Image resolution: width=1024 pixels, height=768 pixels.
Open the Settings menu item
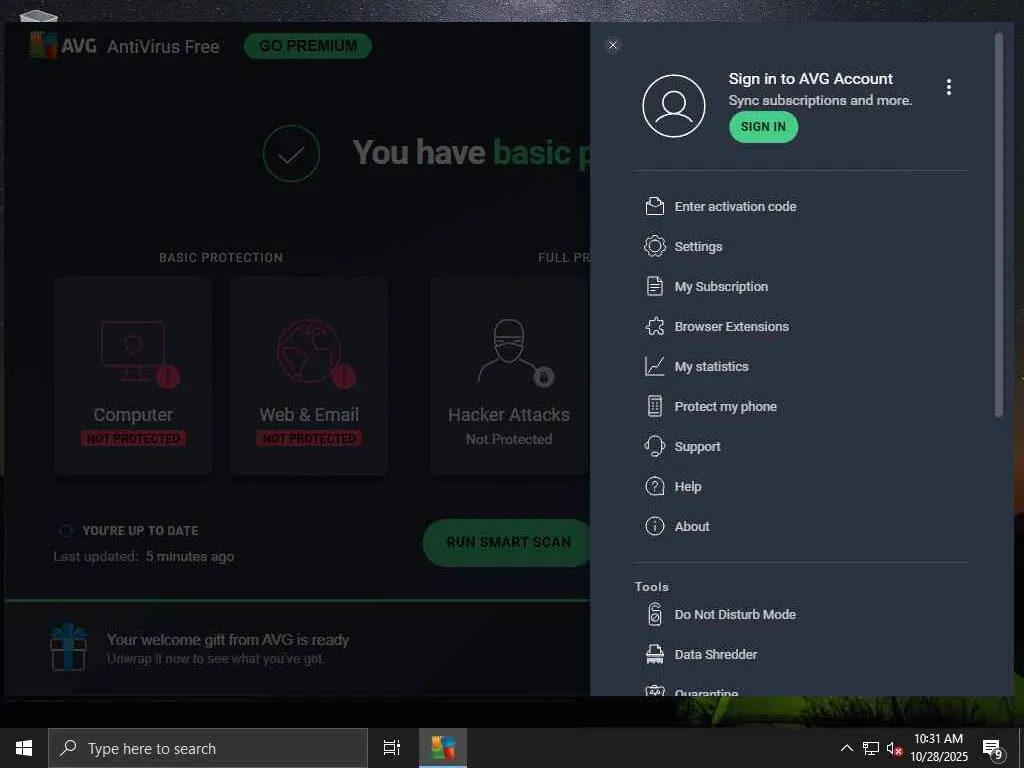[698, 246]
